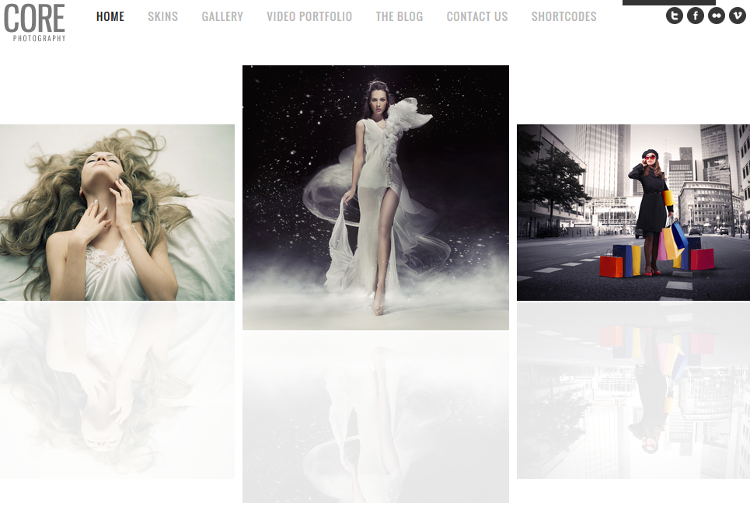Open the Gallery menu item

(x=222, y=17)
